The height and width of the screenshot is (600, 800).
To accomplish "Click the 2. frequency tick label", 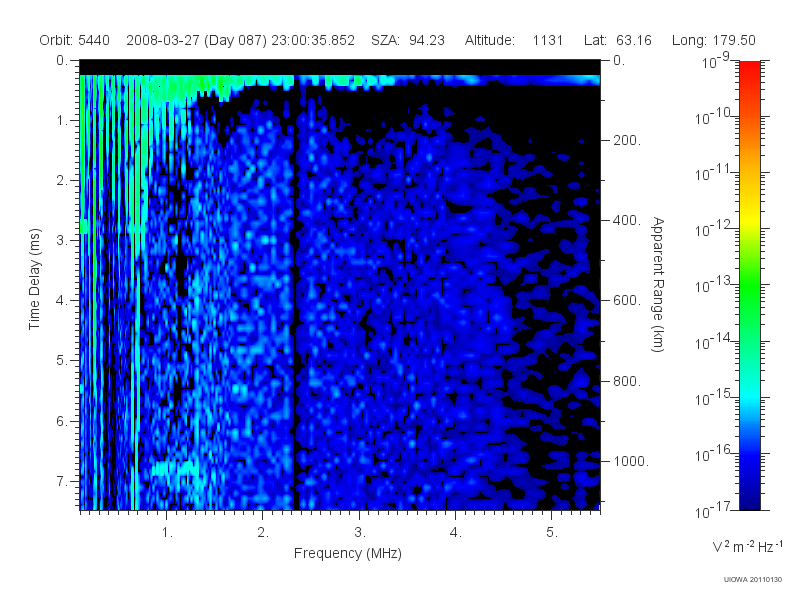I will 263,533.
